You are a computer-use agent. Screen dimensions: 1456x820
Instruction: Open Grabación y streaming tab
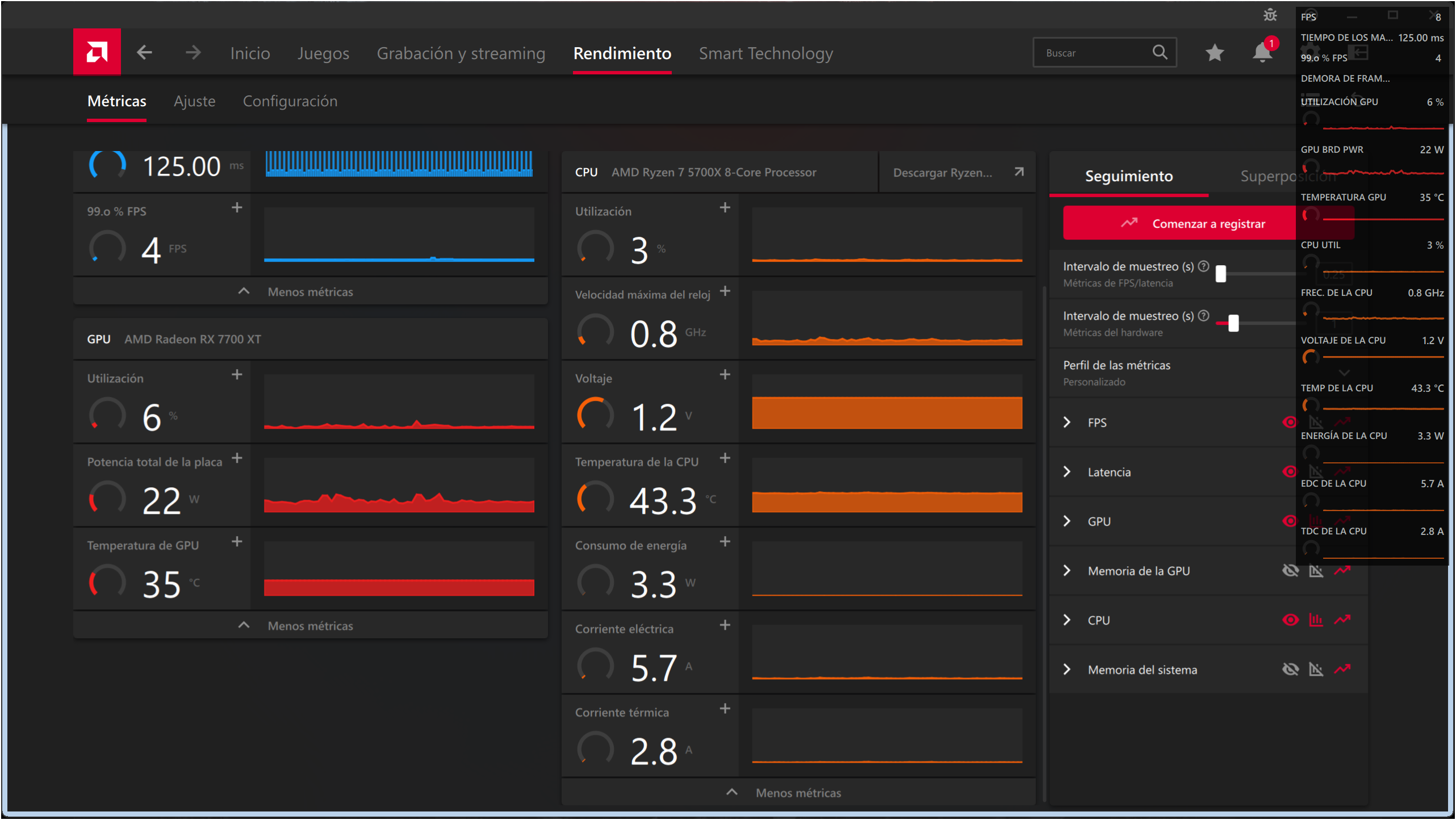461,53
